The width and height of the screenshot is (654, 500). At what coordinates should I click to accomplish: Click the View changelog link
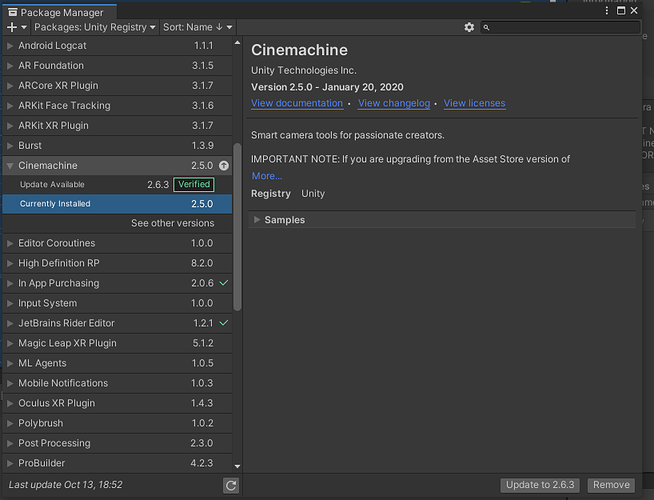pyautogui.click(x=394, y=103)
